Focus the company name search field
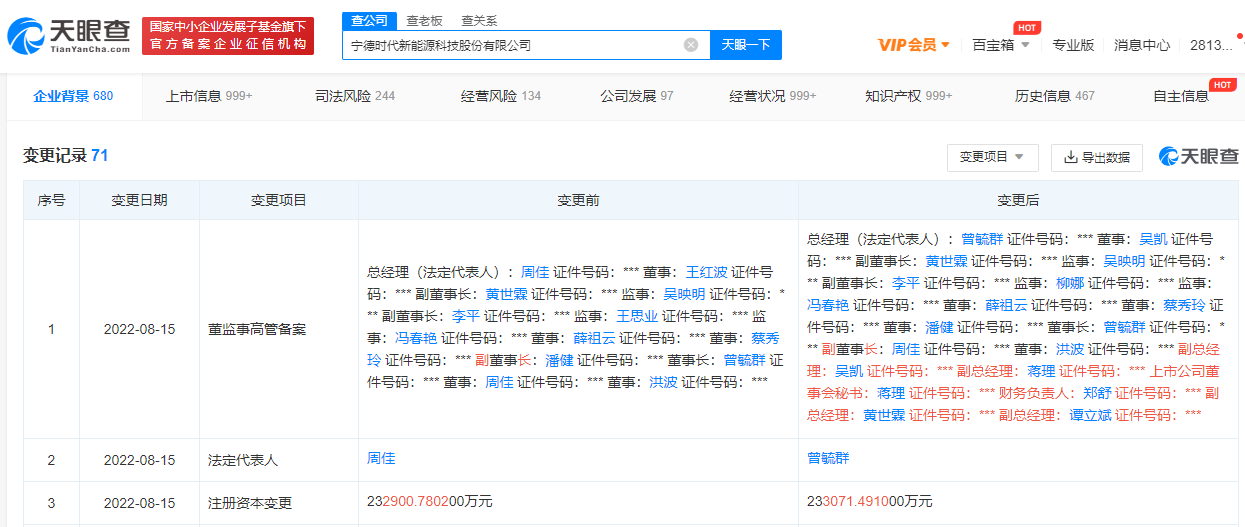1245x527 pixels. 526,45
